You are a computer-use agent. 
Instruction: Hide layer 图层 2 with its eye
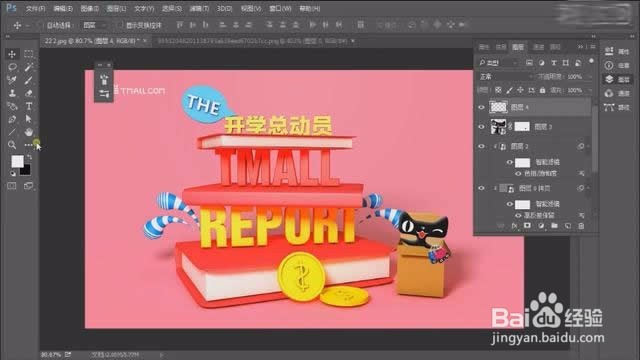click(x=482, y=146)
